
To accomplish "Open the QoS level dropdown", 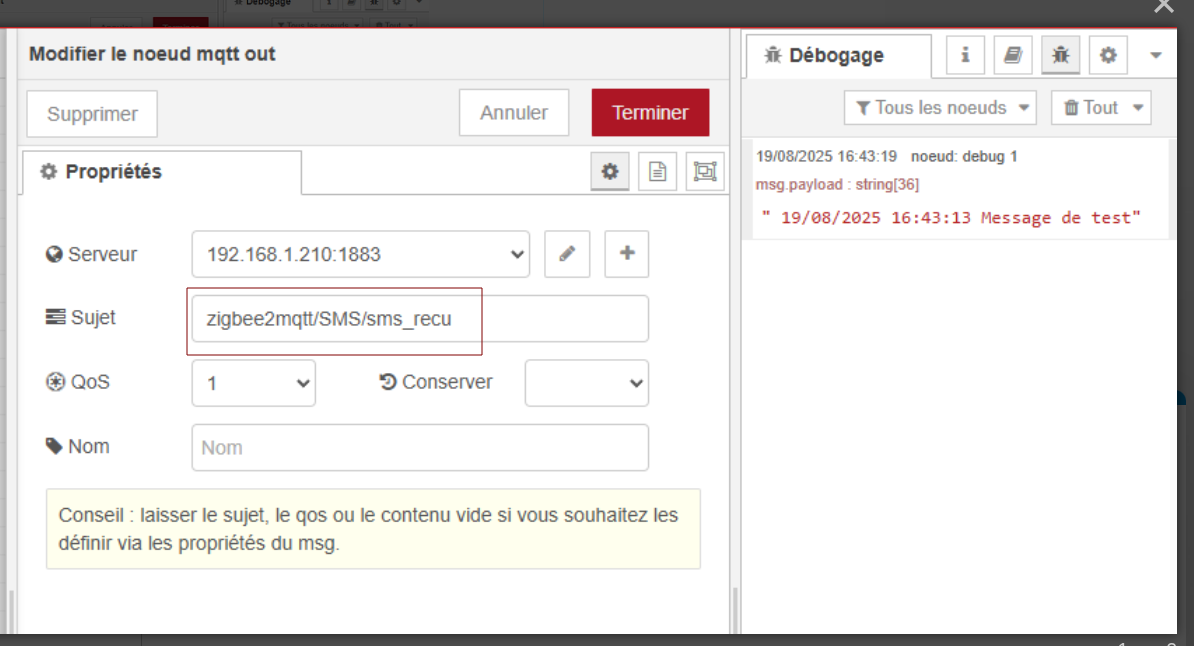I will [x=253, y=383].
